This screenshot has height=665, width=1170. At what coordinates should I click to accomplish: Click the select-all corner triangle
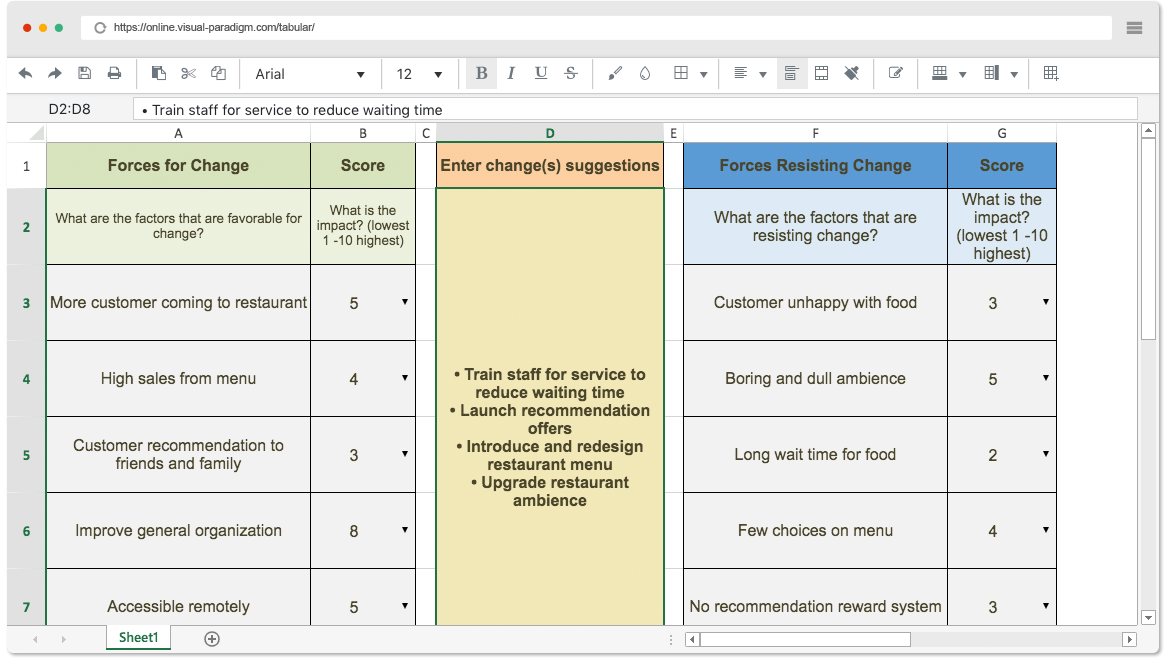click(x=36, y=134)
